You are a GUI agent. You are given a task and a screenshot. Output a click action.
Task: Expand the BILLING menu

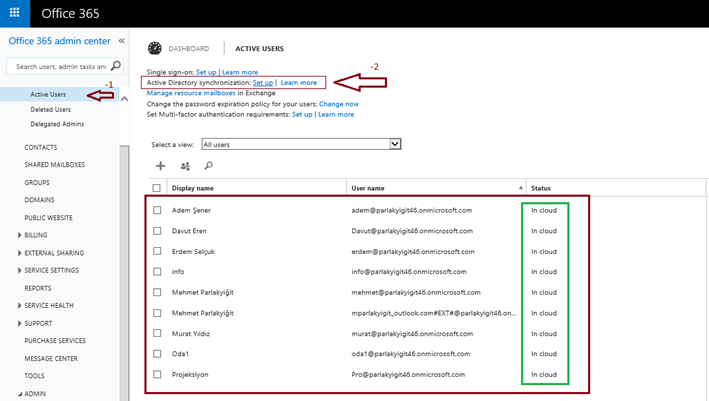click(19, 235)
